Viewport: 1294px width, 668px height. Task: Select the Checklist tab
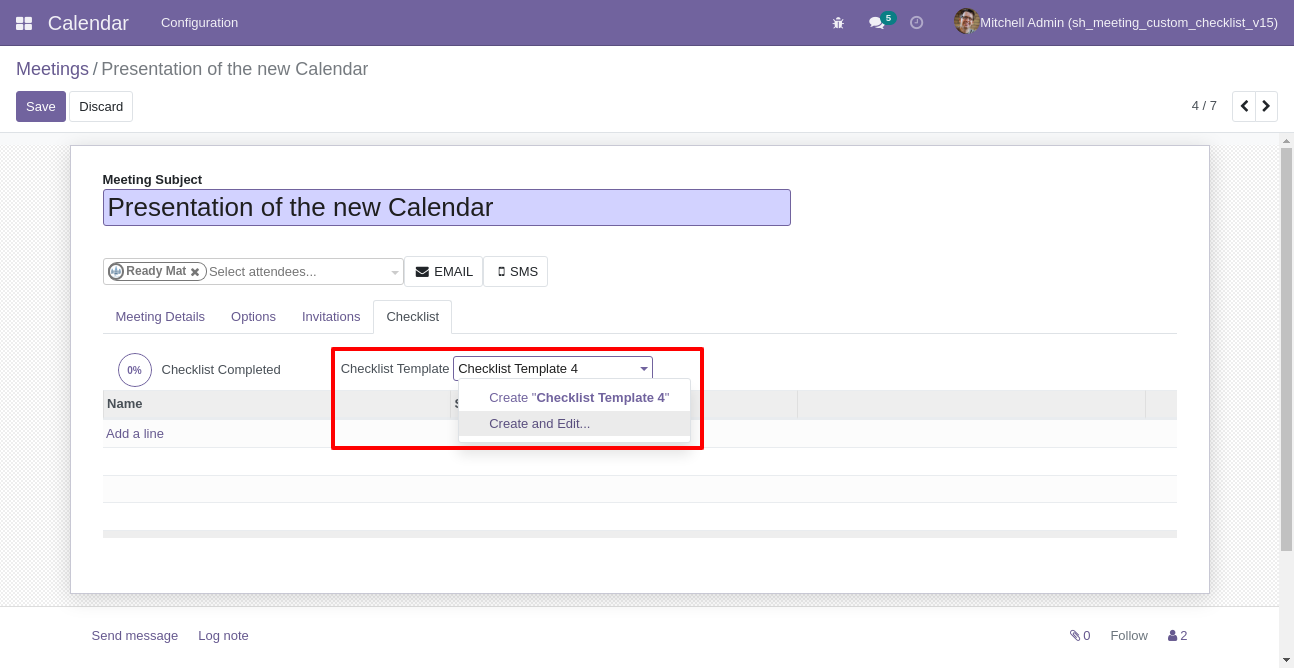[x=412, y=317]
